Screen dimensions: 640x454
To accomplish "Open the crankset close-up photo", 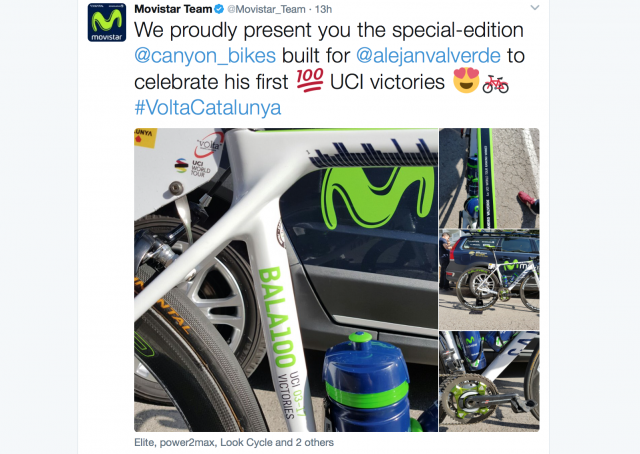I will click(489, 381).
